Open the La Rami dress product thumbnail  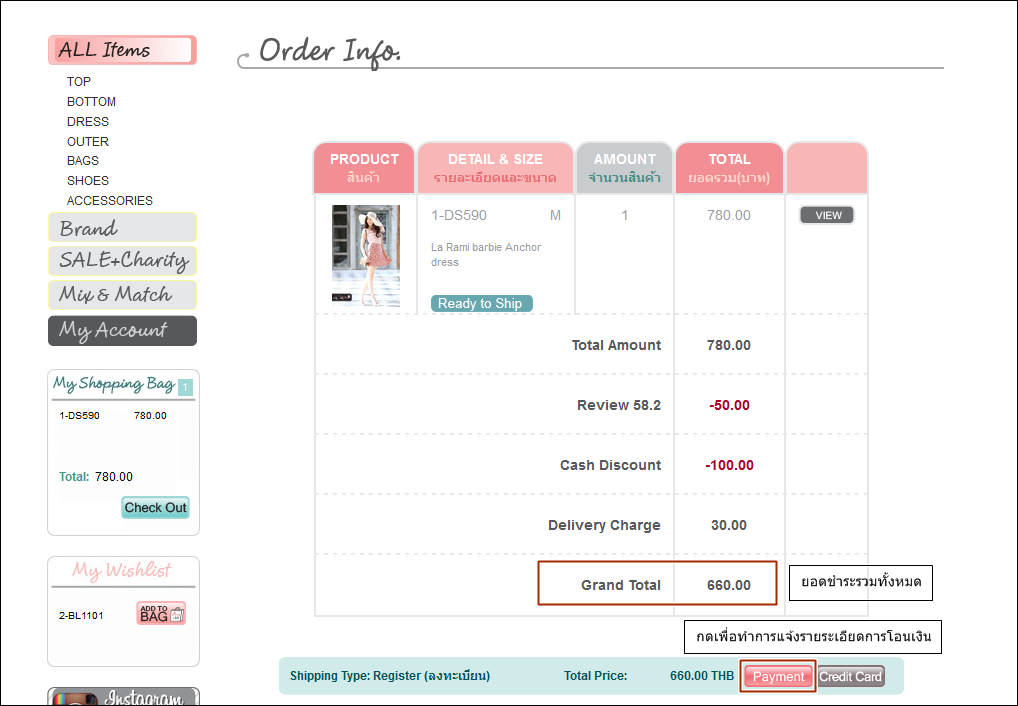pos(366,256)
